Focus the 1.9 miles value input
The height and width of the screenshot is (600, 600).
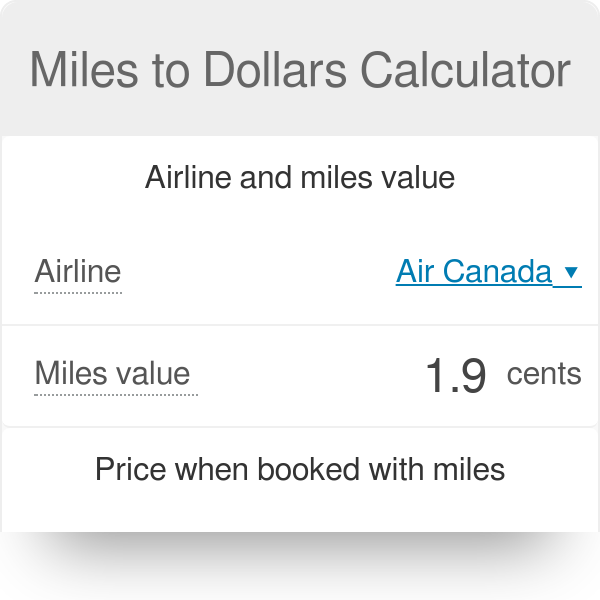(x=455, y=375)
